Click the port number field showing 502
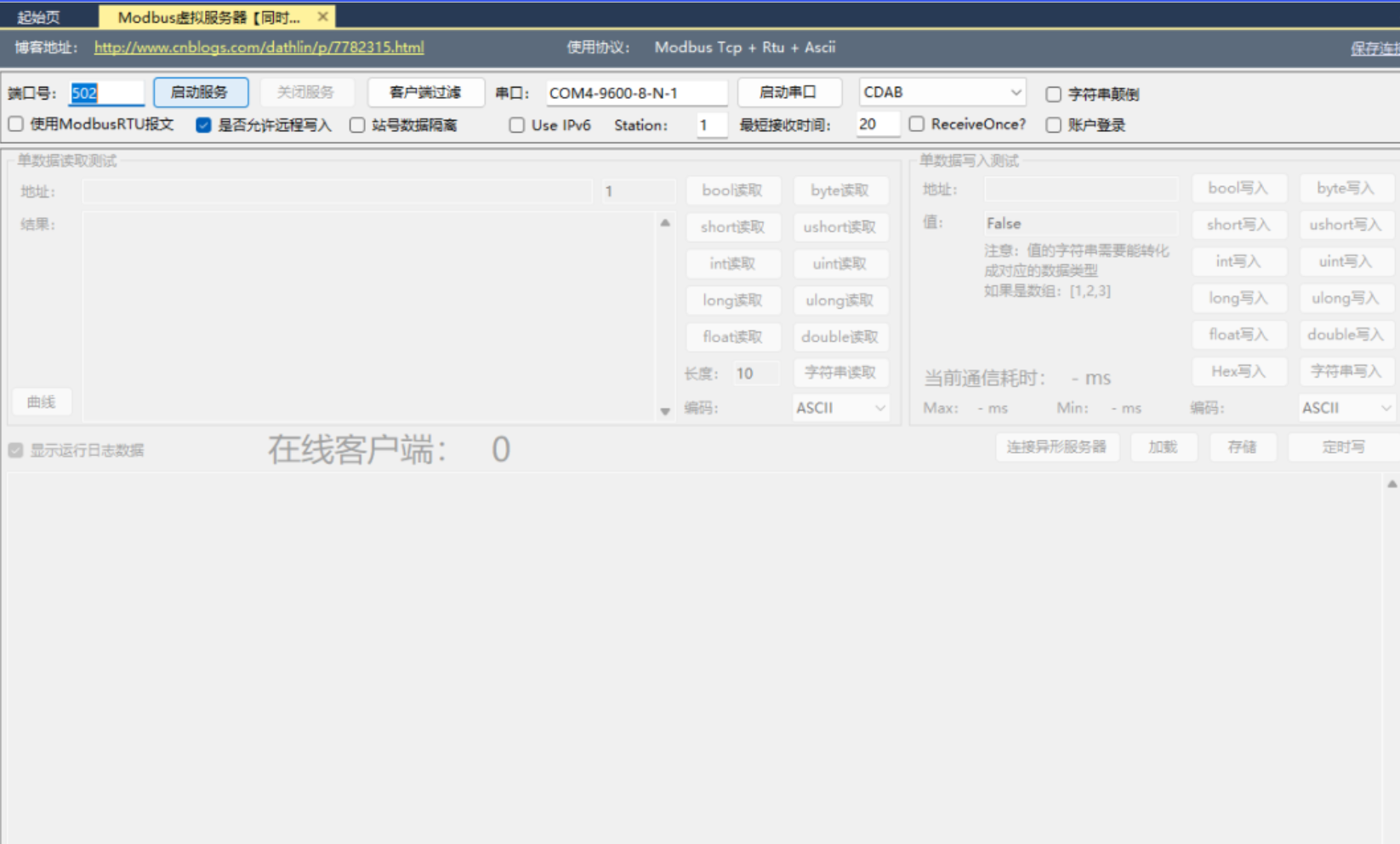 tap(107, 93)
